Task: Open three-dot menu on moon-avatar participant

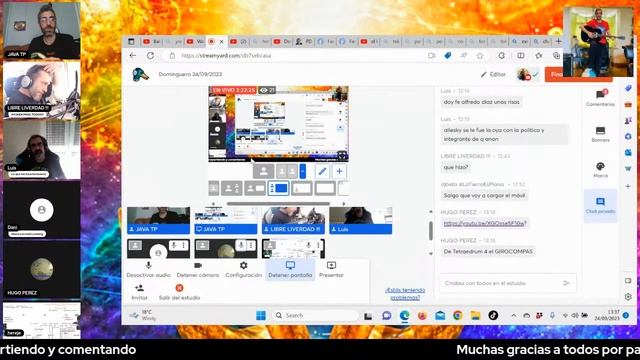Action: click(x=251, y=245)
